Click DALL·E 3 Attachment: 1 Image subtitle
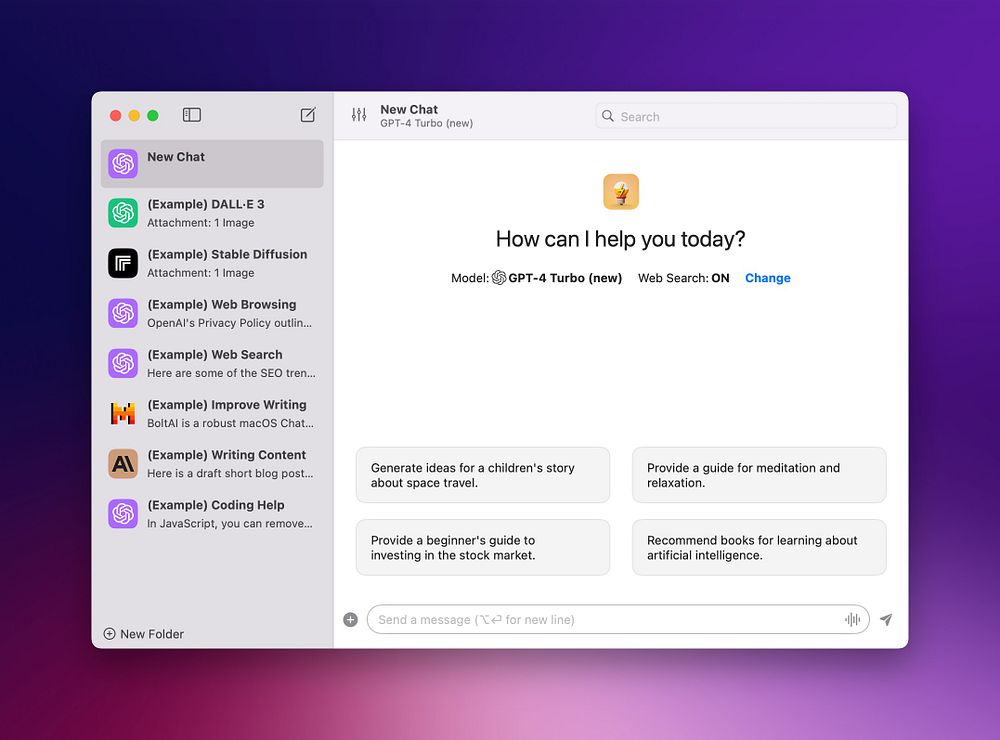The height and width of the screenshot is (740, 1000). tap(201, 223)
